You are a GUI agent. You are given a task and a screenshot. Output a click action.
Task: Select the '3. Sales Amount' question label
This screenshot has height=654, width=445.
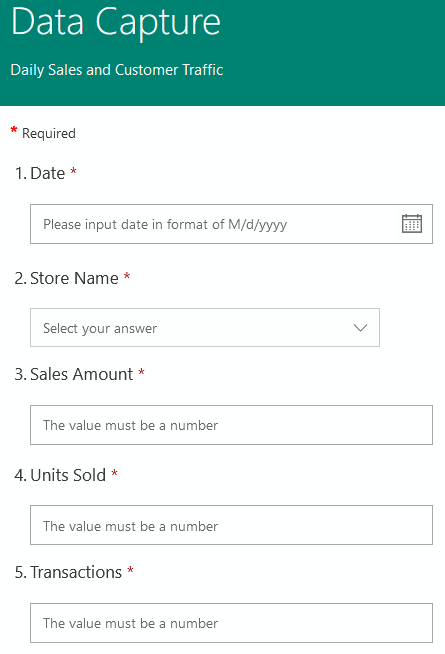coord(74,374)
